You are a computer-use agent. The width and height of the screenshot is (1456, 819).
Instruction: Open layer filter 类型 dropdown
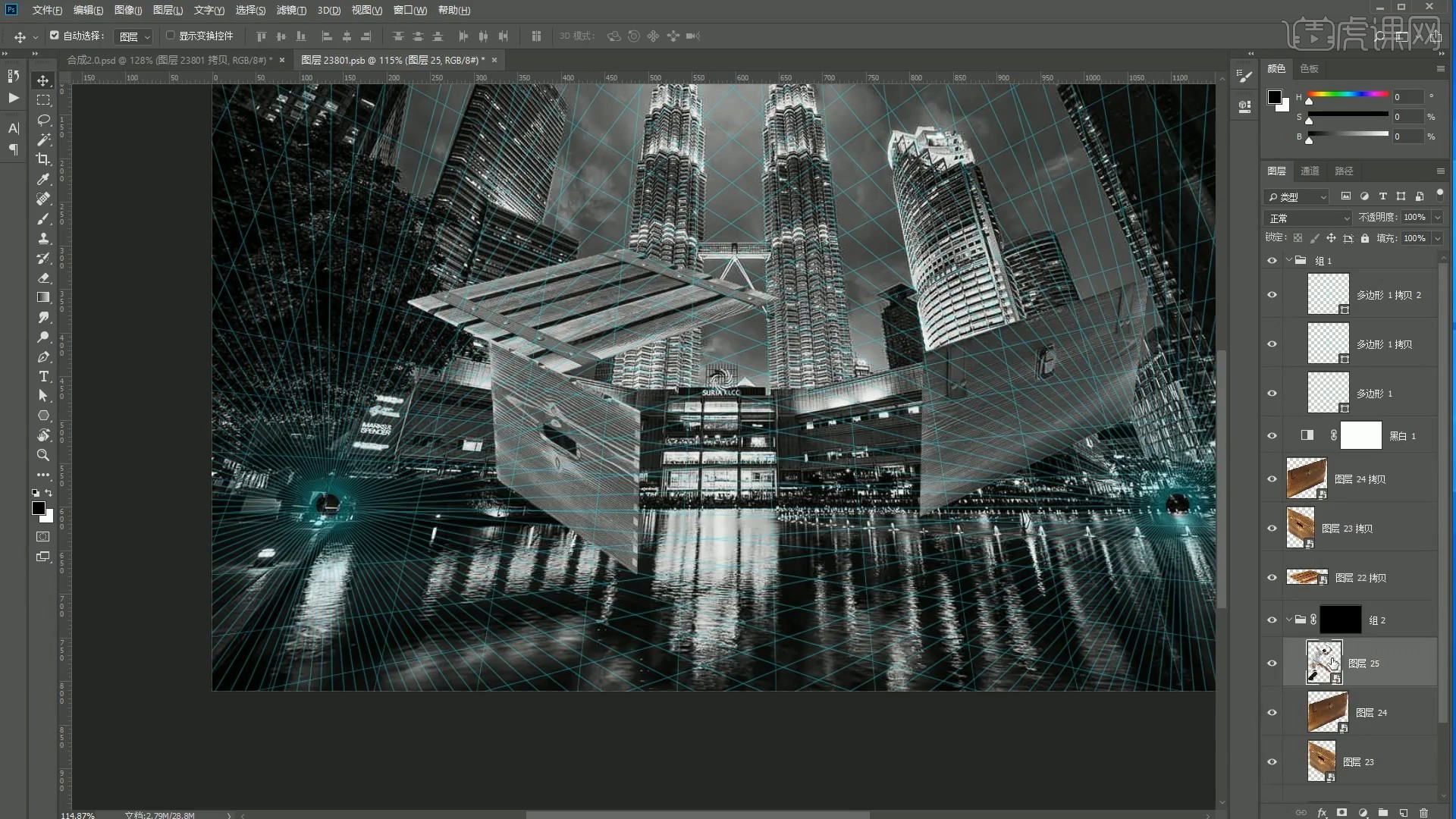click(1297, 196)
